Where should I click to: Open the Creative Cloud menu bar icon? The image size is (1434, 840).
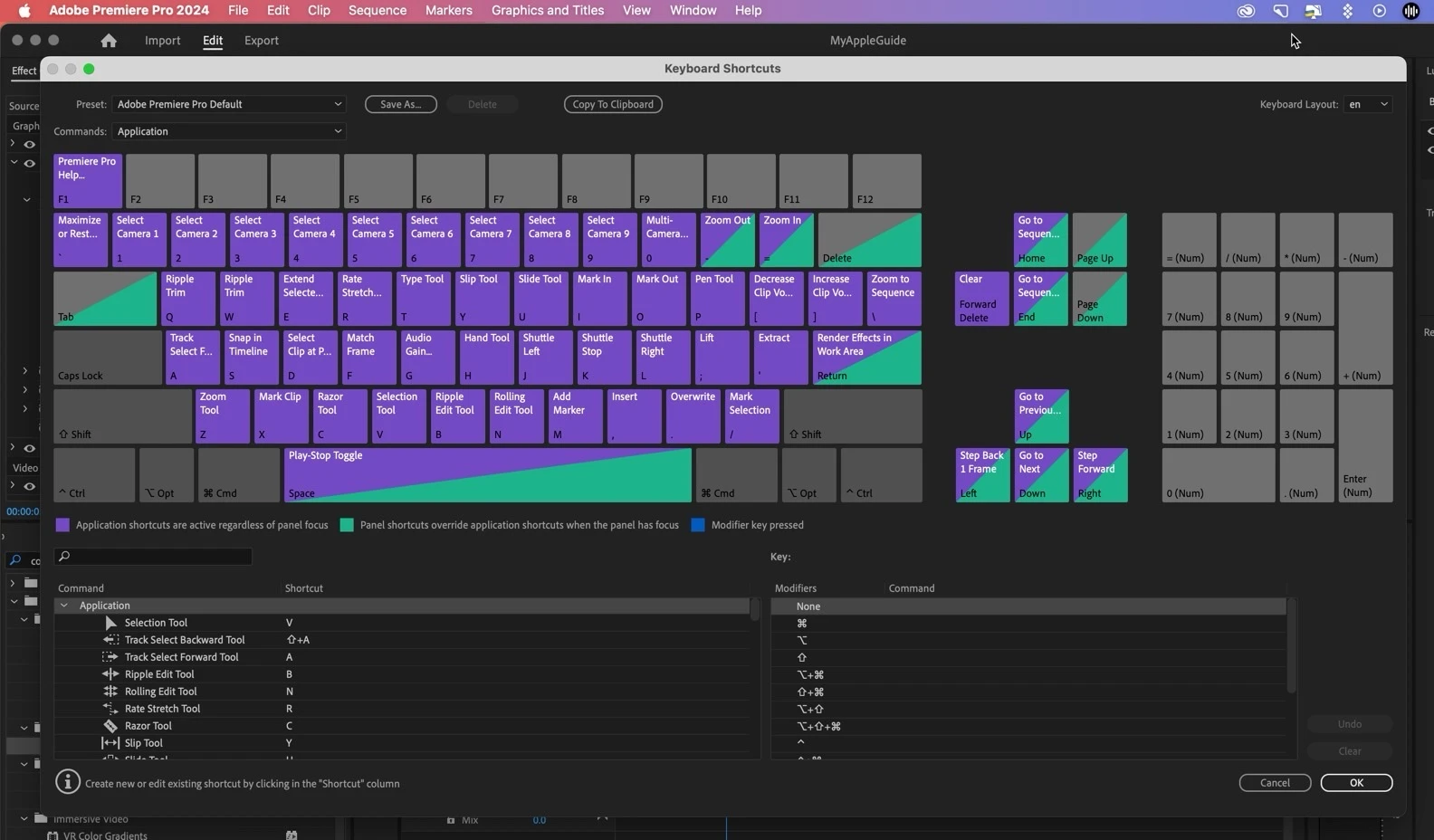[x=1247, y=11]
